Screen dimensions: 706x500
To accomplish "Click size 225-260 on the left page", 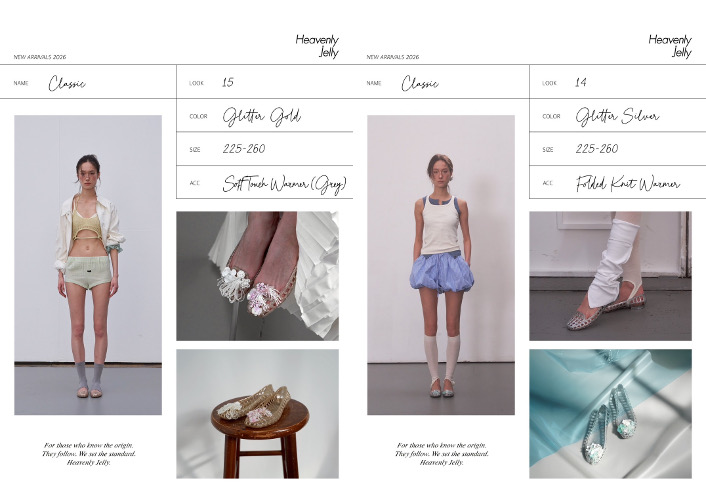I will click(244, 149).
